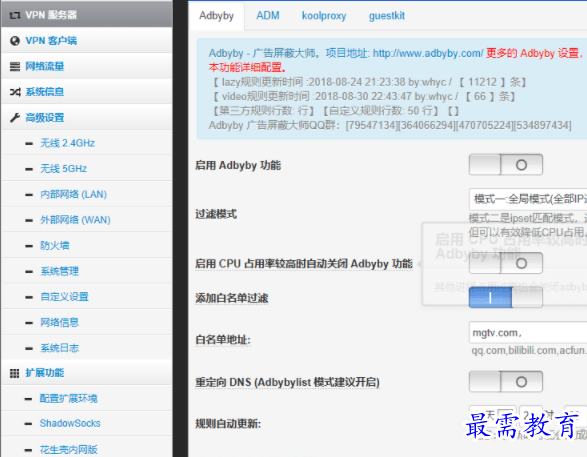The image size is (587, 457).
Task: Open 内部网络 (LAN) settings
Action: coord(73,195)
